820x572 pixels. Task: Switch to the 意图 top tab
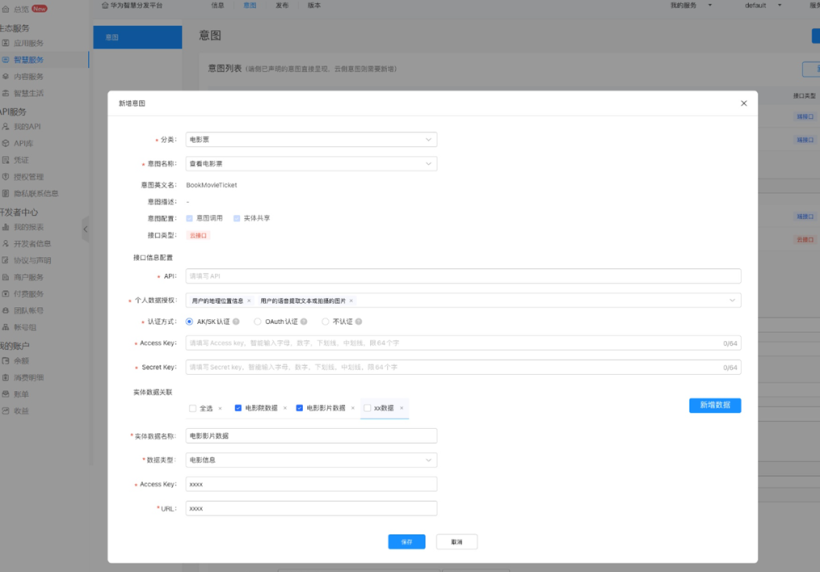[x=250, y=5]
